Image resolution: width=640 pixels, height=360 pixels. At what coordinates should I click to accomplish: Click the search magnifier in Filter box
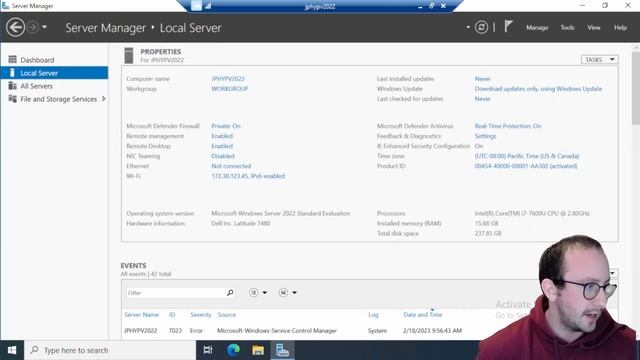(230, 293)
